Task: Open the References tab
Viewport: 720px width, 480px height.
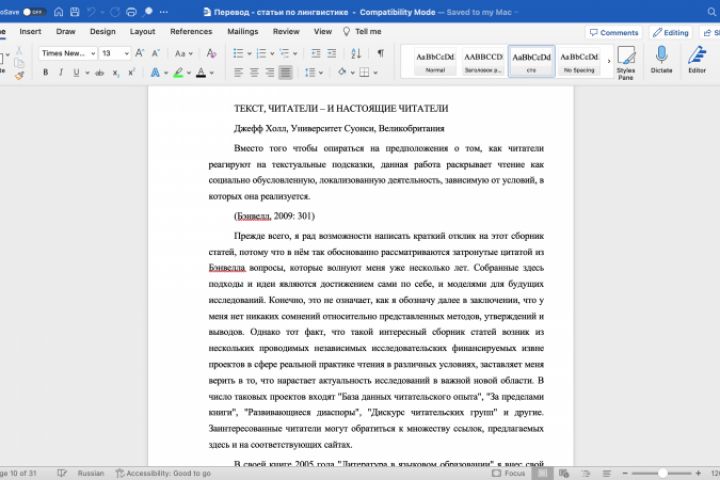Action: click(x=191, y=32)
